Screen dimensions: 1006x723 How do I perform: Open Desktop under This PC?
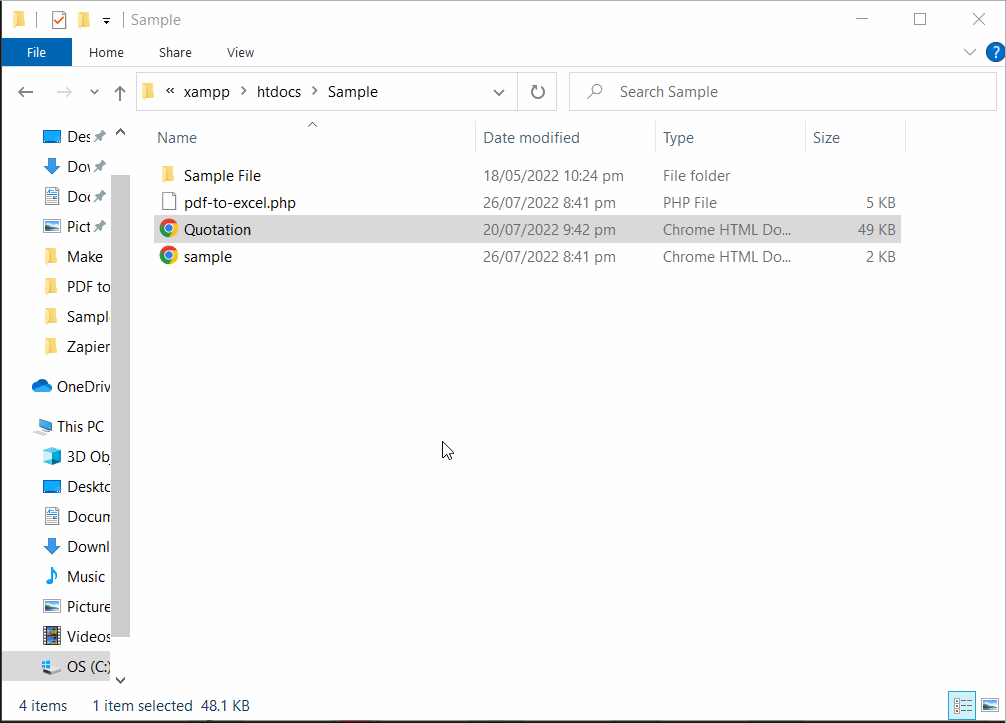tap(76, 487)
